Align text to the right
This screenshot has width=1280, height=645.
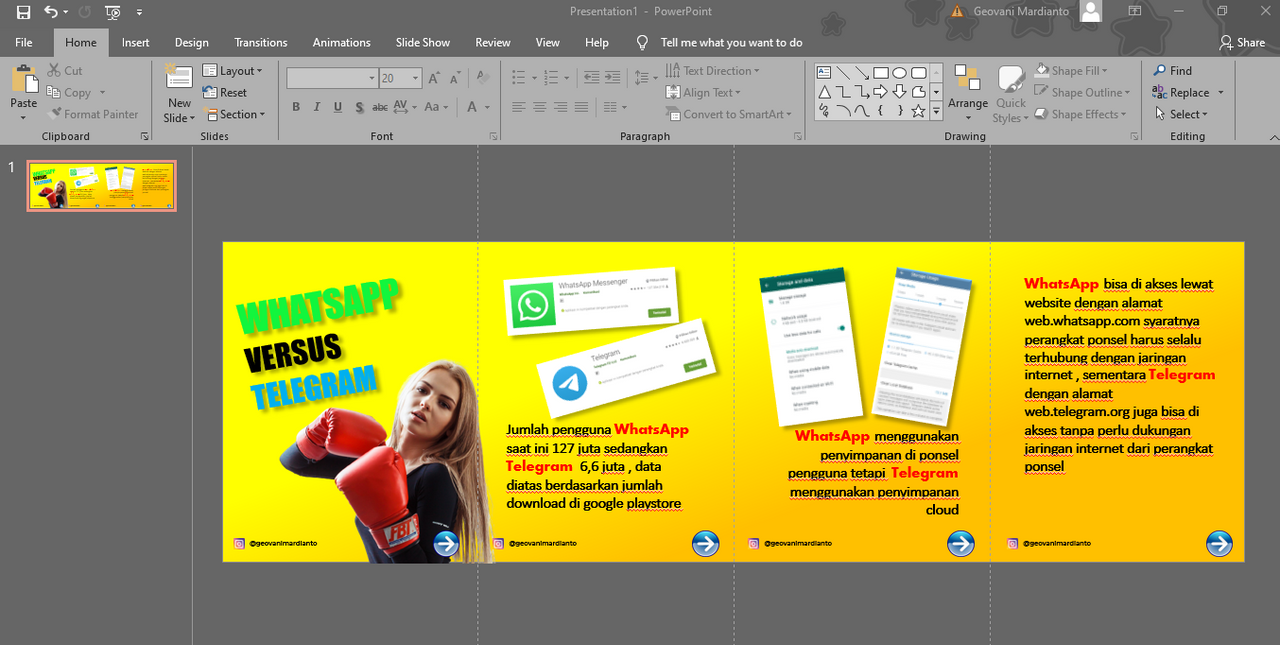tap(561, 107)
